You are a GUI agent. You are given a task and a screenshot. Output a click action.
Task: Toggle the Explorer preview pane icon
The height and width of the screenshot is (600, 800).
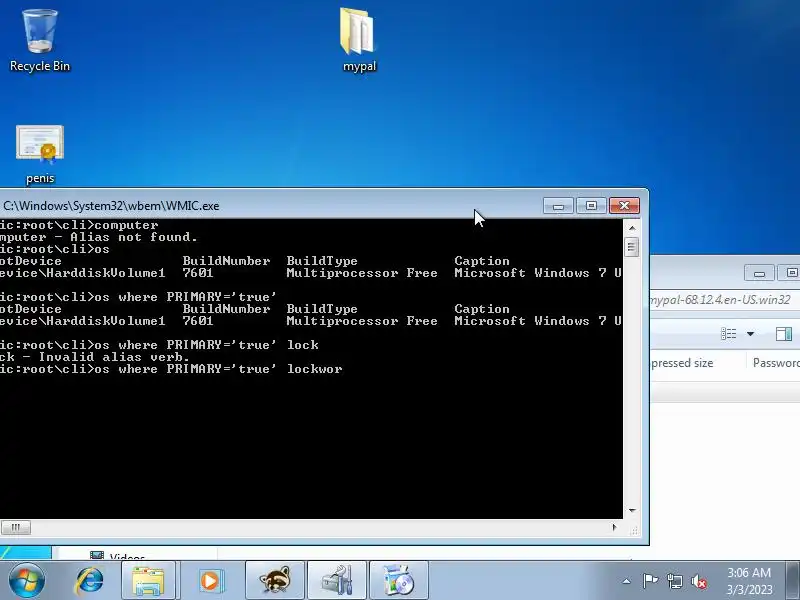point(784,334)
